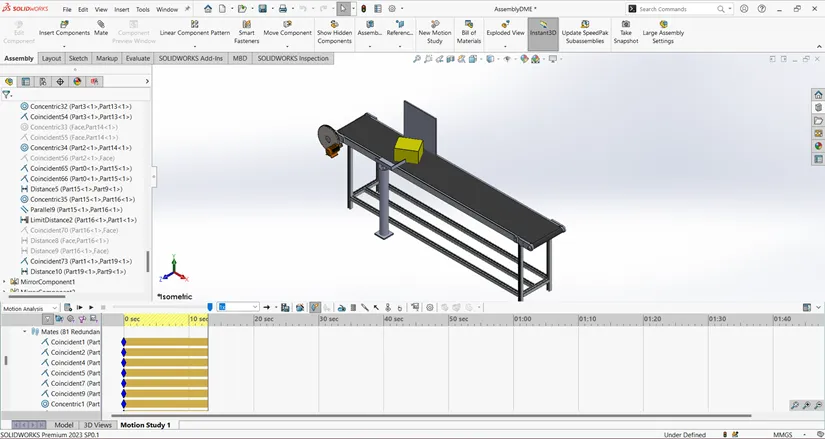Open the Insert menu

122,9
